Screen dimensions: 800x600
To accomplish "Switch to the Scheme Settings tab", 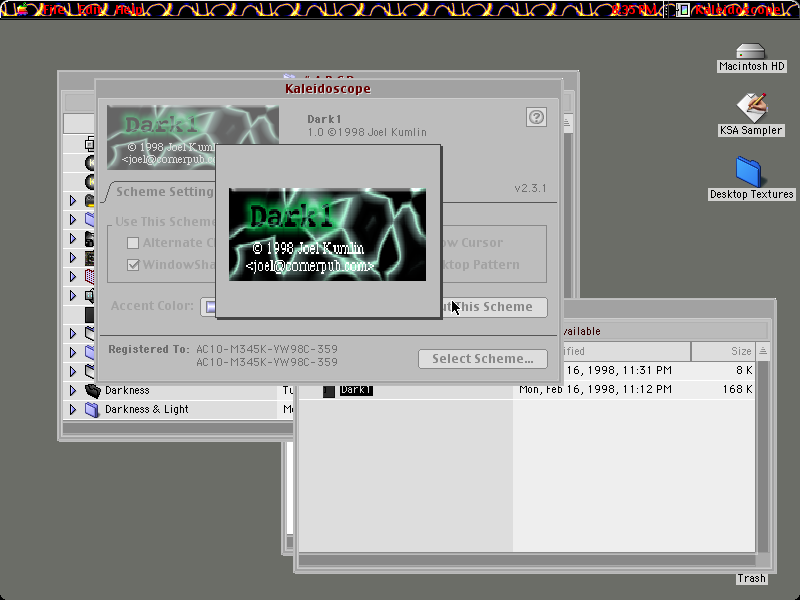I will pyautogui.click(x=164, y=192).
